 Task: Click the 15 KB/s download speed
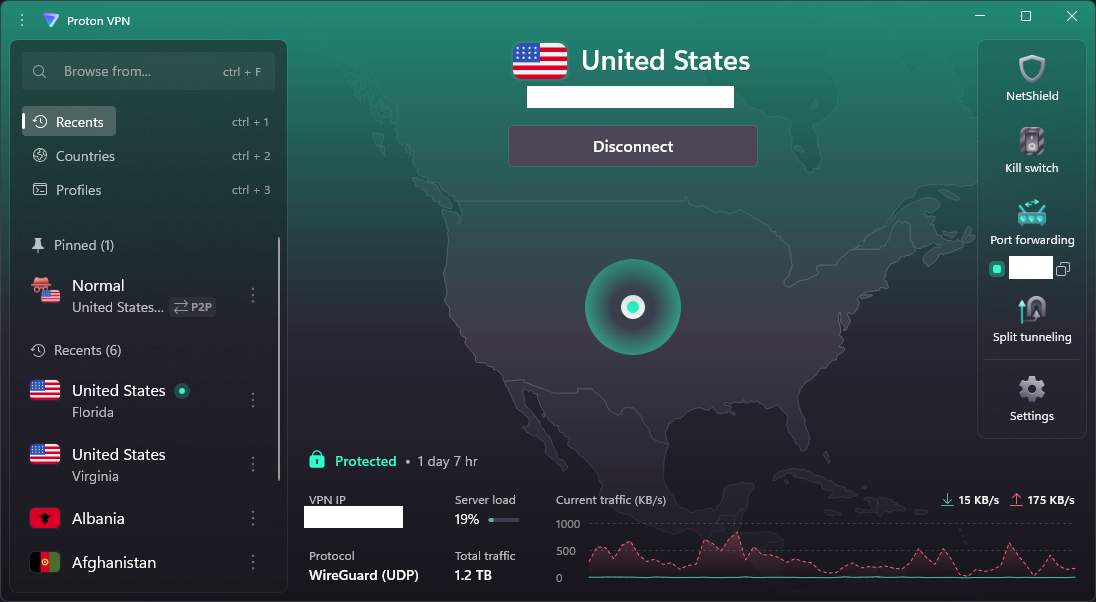[979, 500]
